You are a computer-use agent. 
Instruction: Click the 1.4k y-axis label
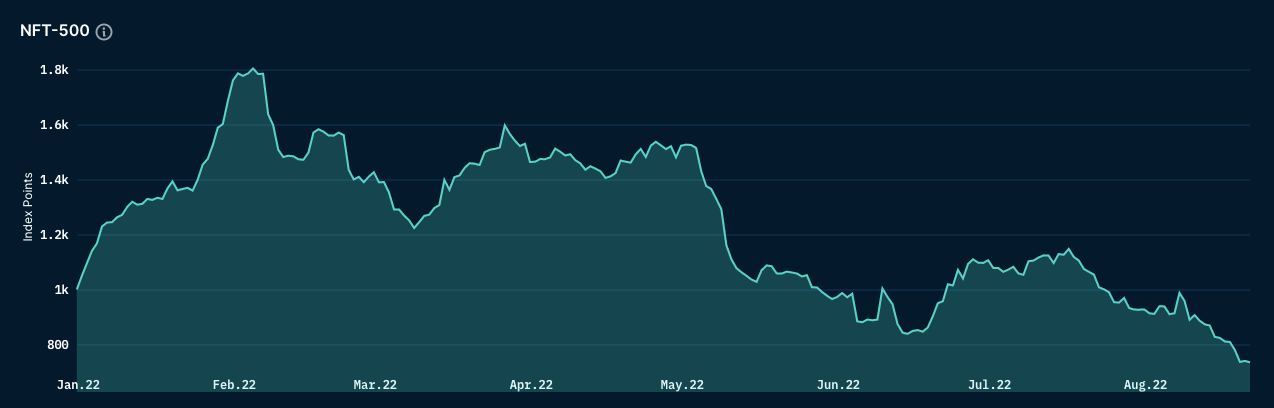point(54,180)
